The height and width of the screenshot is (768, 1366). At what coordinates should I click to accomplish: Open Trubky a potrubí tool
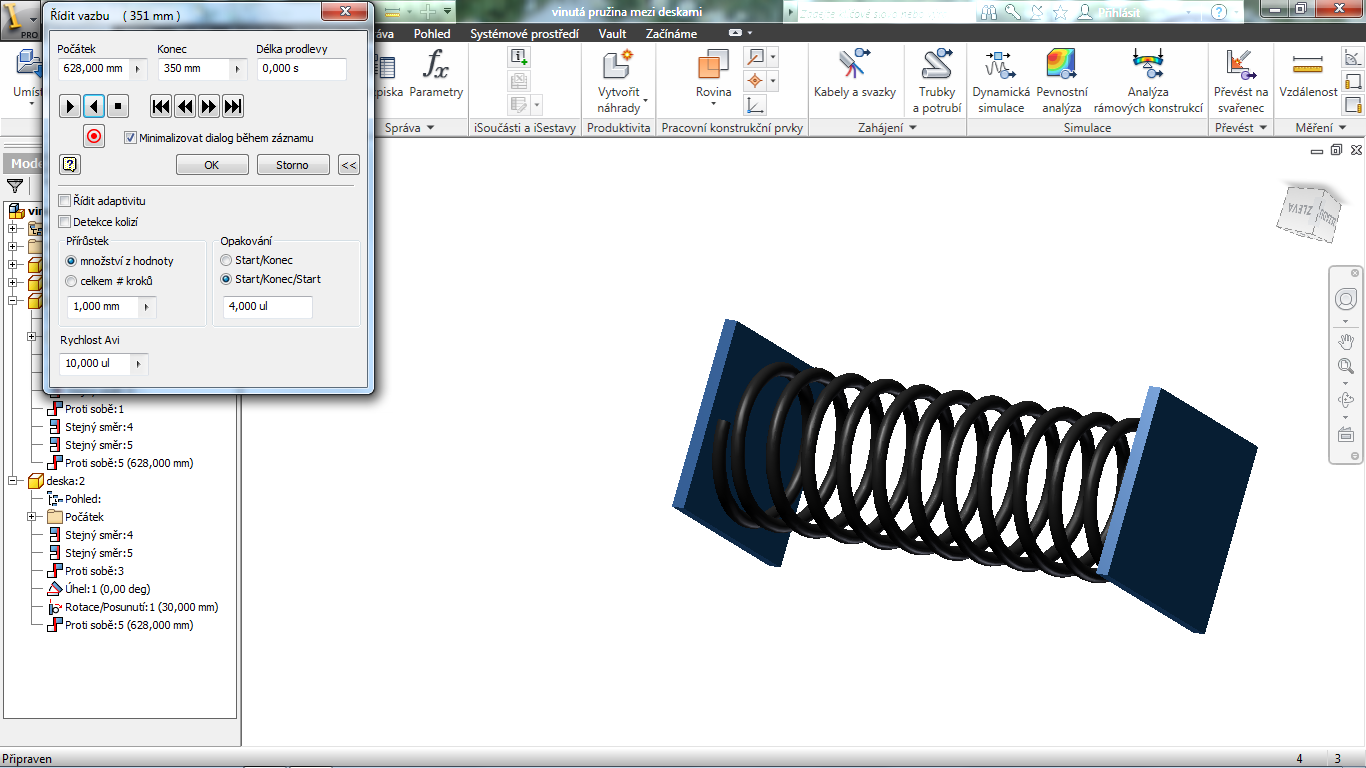[937, 79]
